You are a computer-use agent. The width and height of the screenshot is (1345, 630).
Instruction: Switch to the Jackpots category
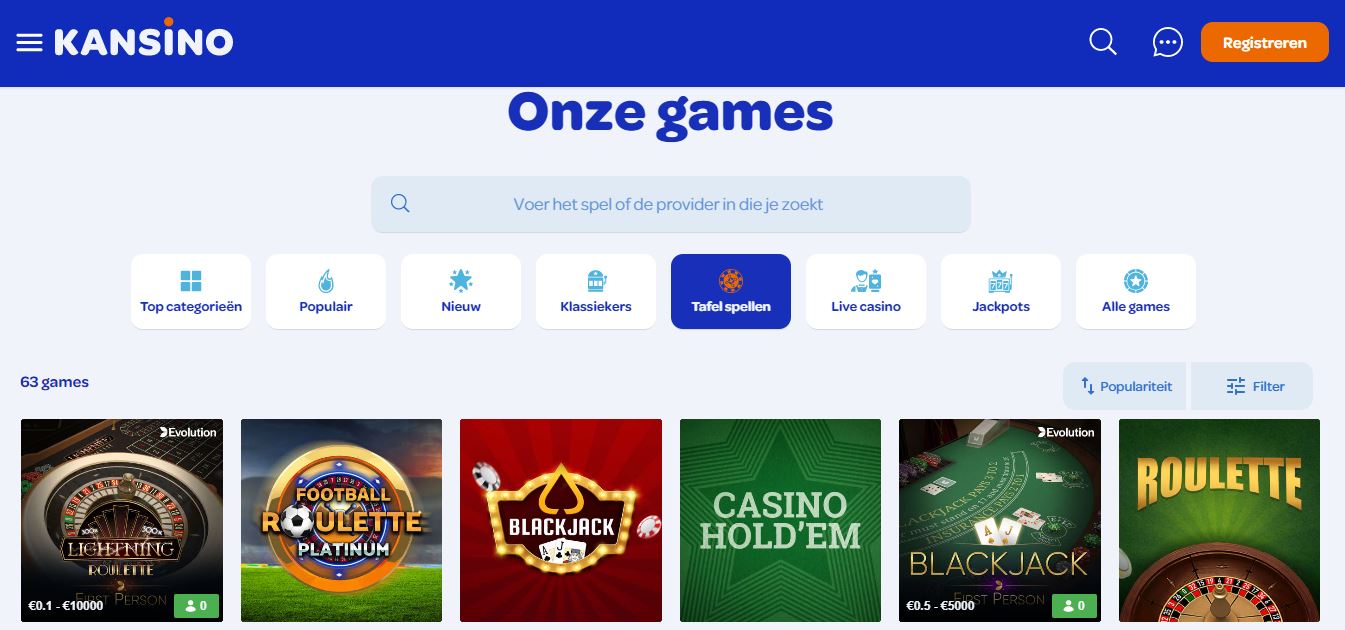click(1001, 291)
